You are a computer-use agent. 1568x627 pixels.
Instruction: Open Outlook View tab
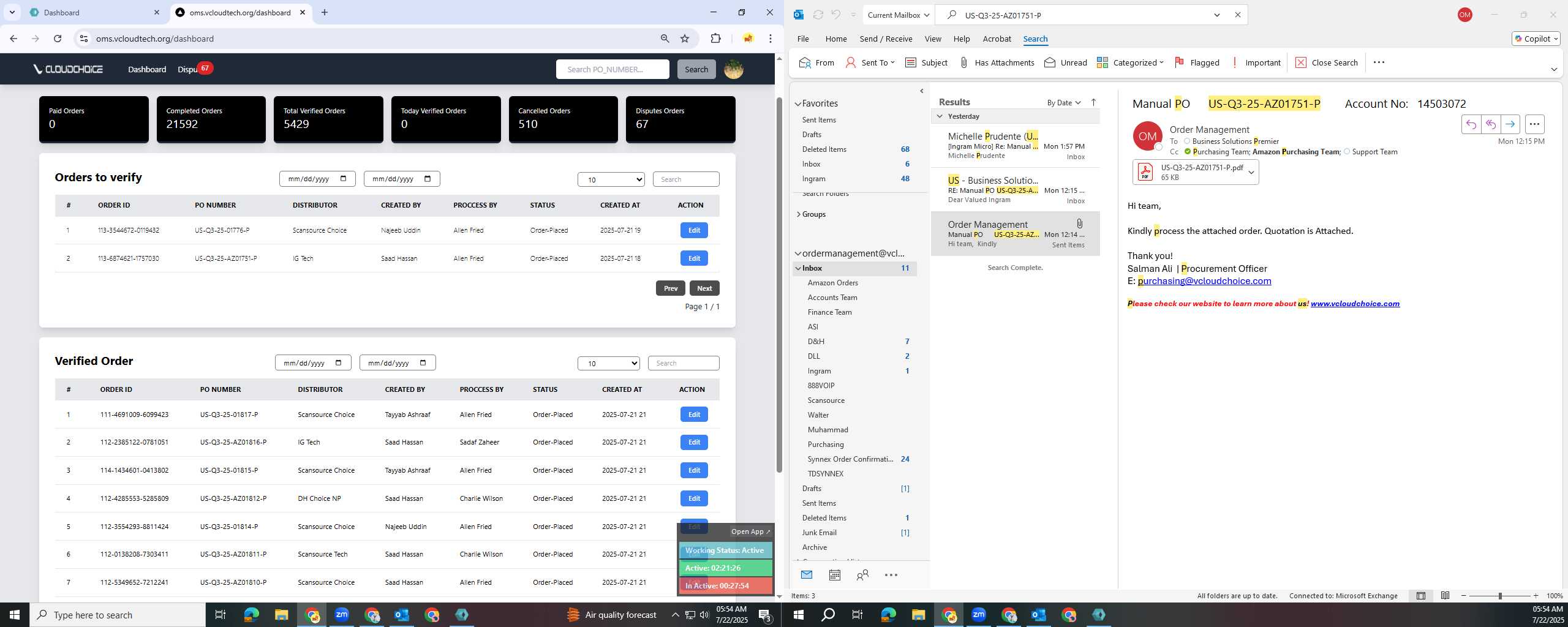pyautogui.click(x=933, y=39)
